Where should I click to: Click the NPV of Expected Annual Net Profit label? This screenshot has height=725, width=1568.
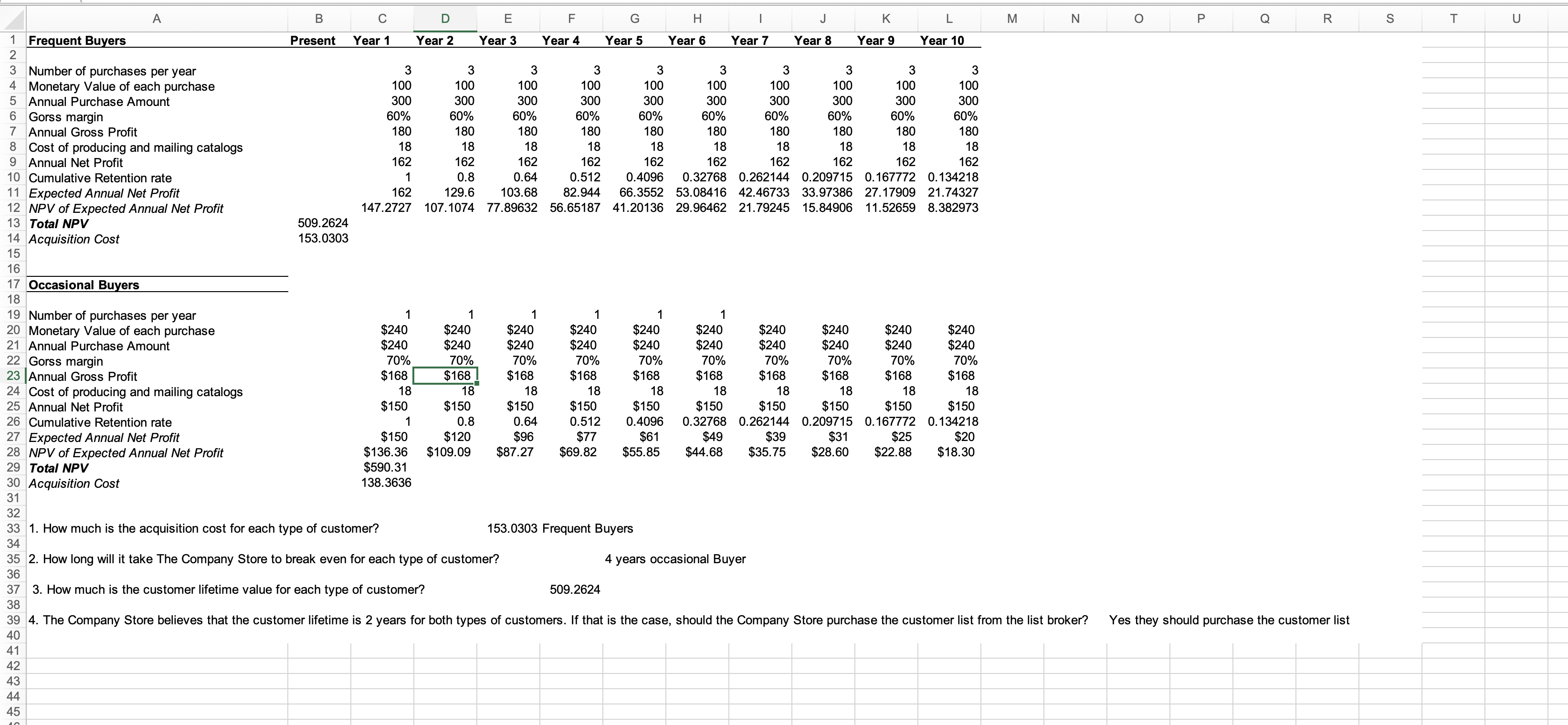pyautogui.click(x=126, y=208)
